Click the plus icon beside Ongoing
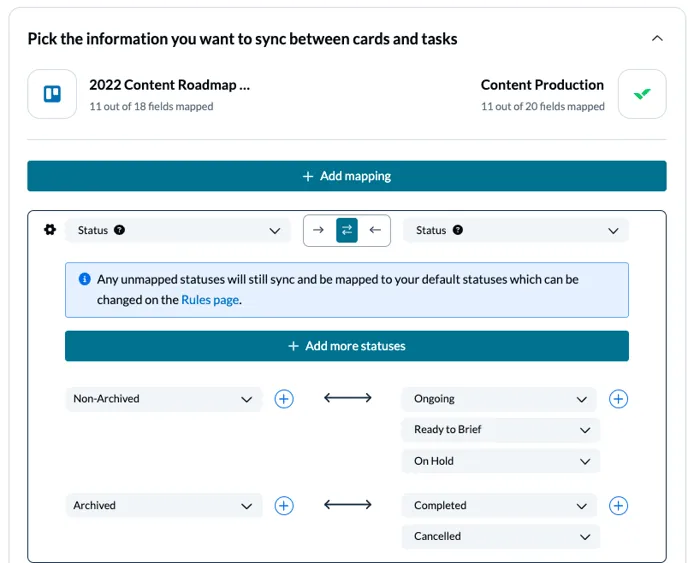 tap(618, 399)
